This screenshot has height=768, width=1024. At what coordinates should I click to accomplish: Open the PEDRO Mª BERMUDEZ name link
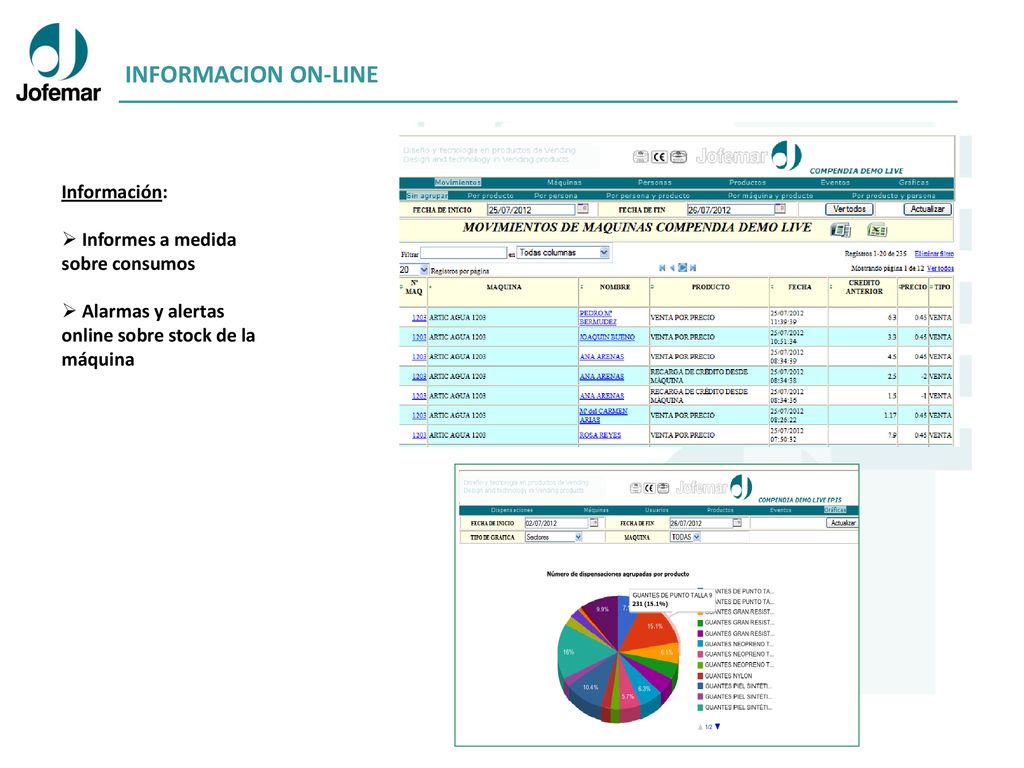(598, 317)
